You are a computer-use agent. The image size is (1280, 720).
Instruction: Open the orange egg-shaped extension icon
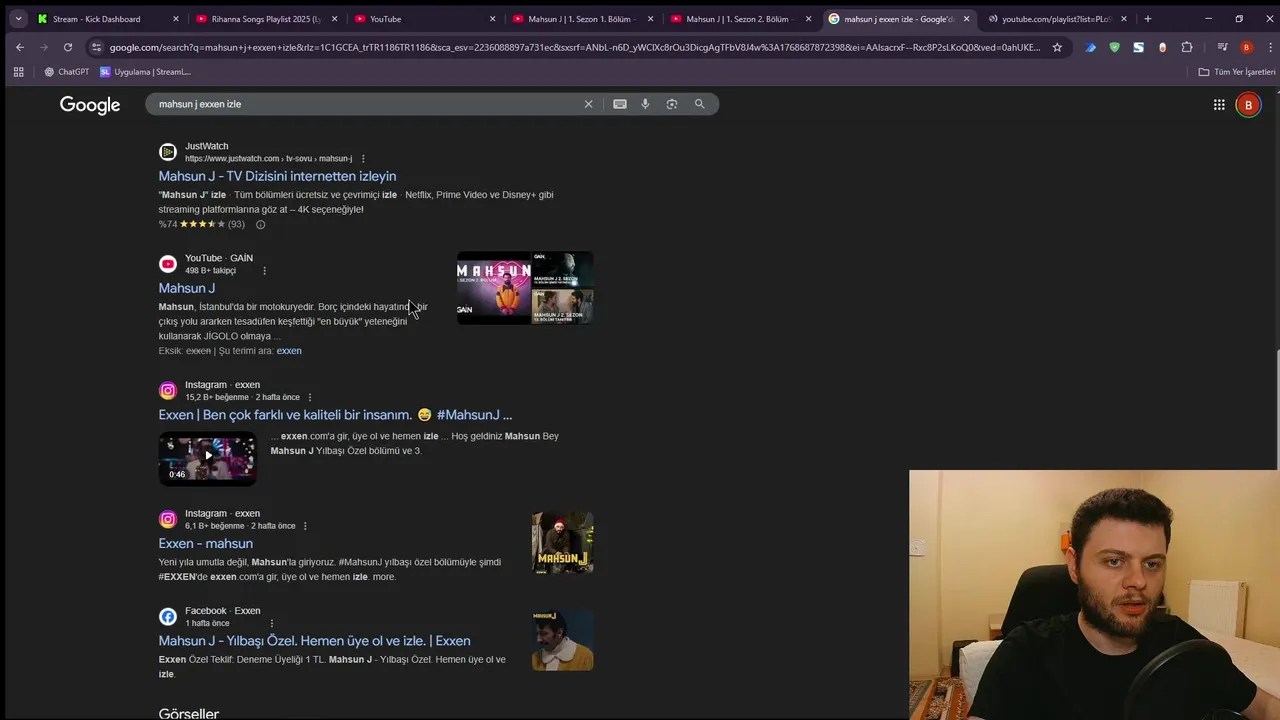[x=1162, y=47]
